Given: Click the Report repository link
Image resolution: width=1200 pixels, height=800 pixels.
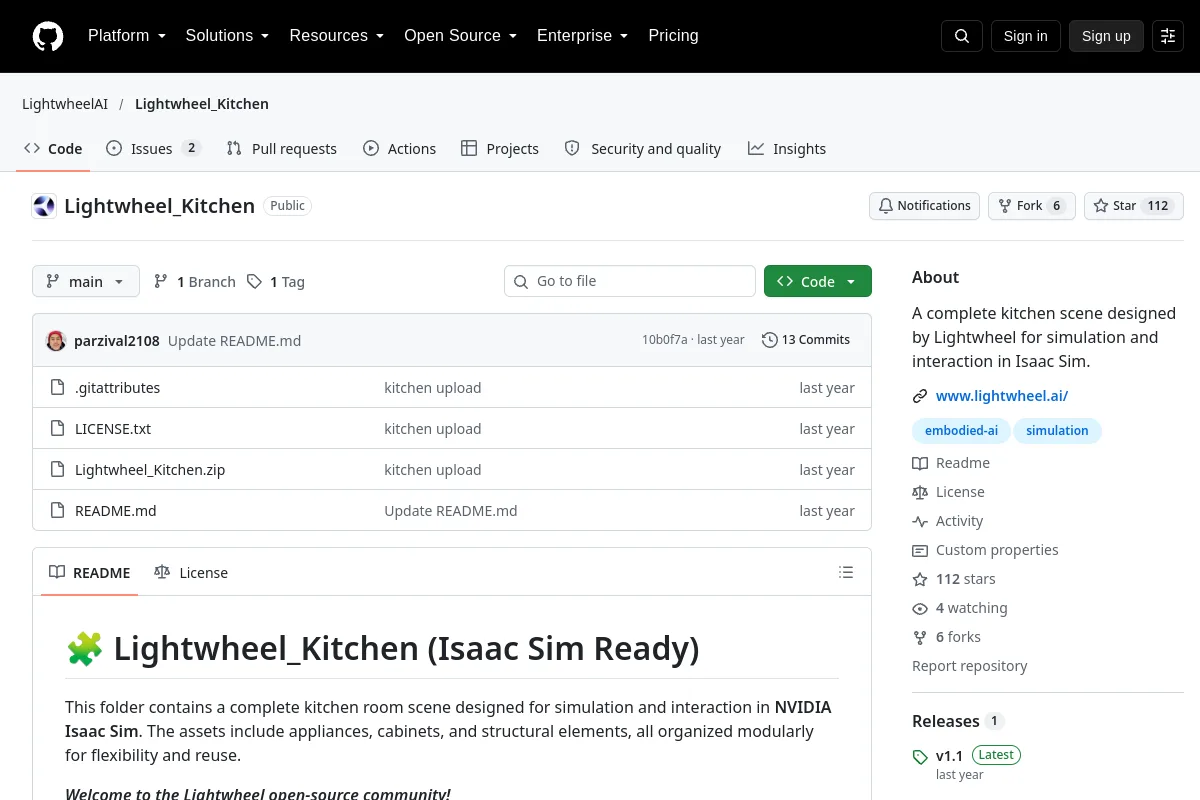Looking at the screenshot, I should (x=970, y=666).
